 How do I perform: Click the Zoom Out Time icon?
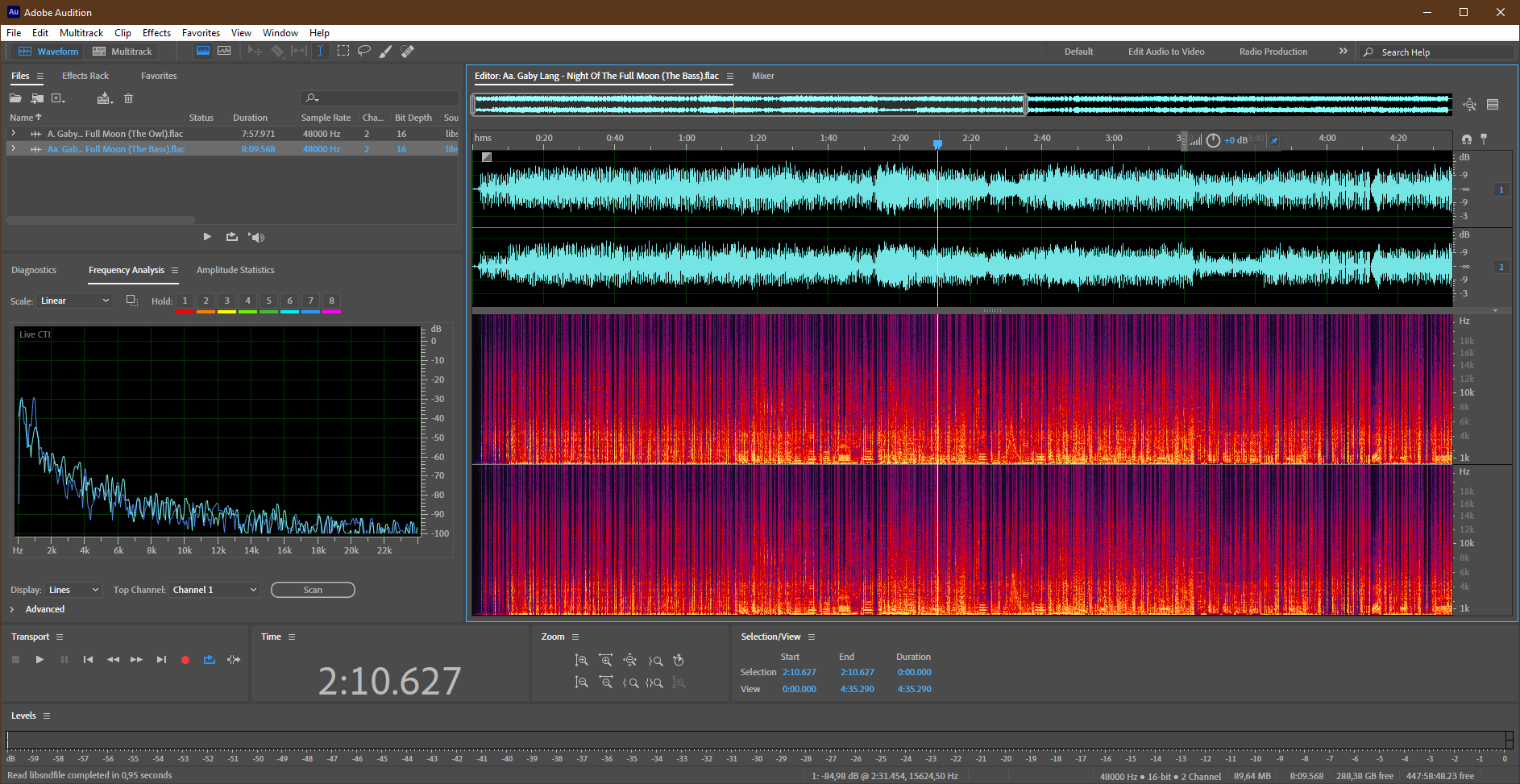(606, 682)
